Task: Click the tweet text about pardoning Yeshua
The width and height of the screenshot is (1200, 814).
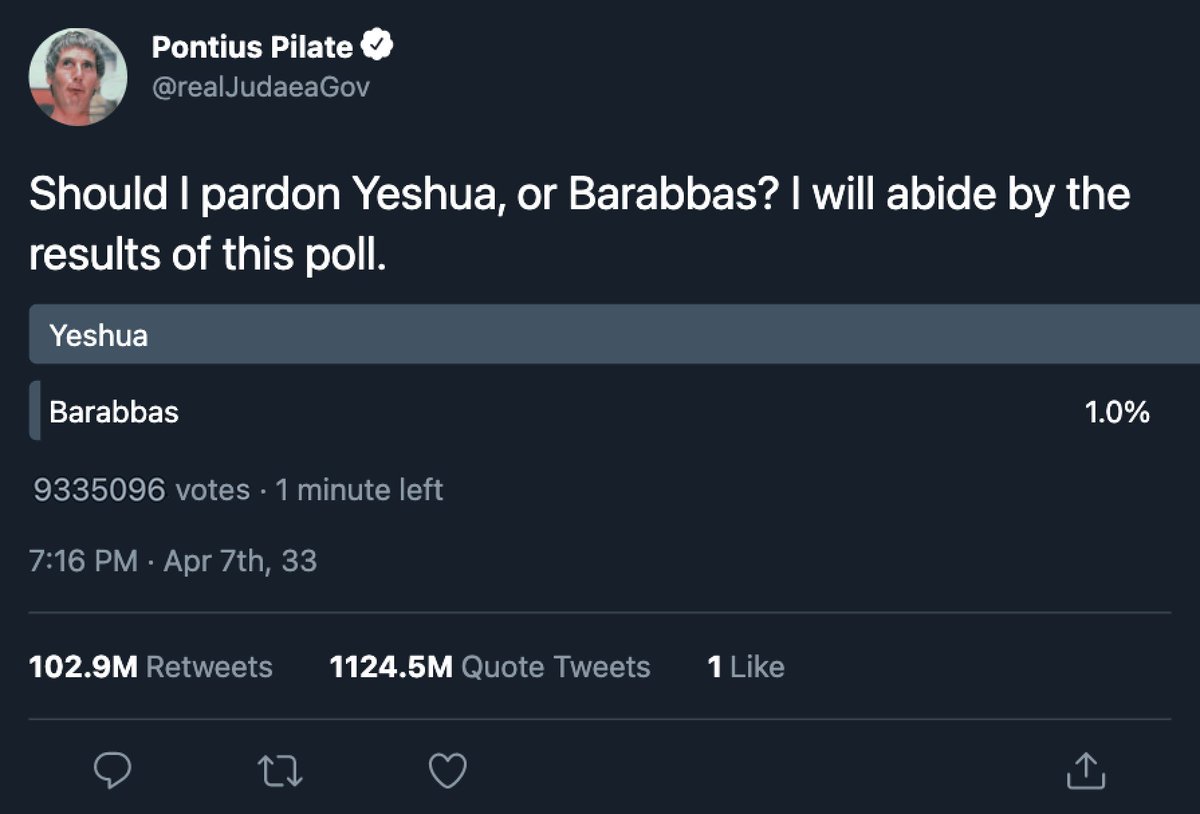Action: pos(580,224)
